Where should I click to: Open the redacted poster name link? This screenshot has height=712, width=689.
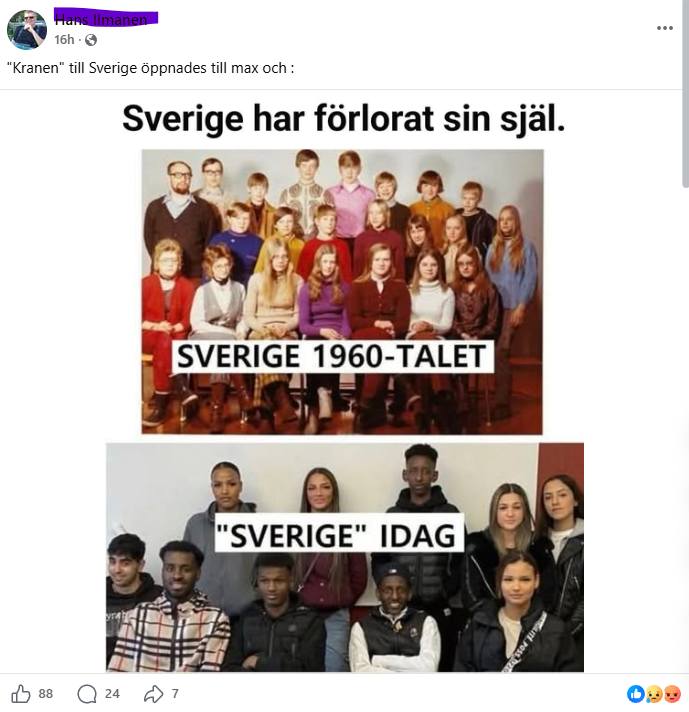tap(106, 19)
